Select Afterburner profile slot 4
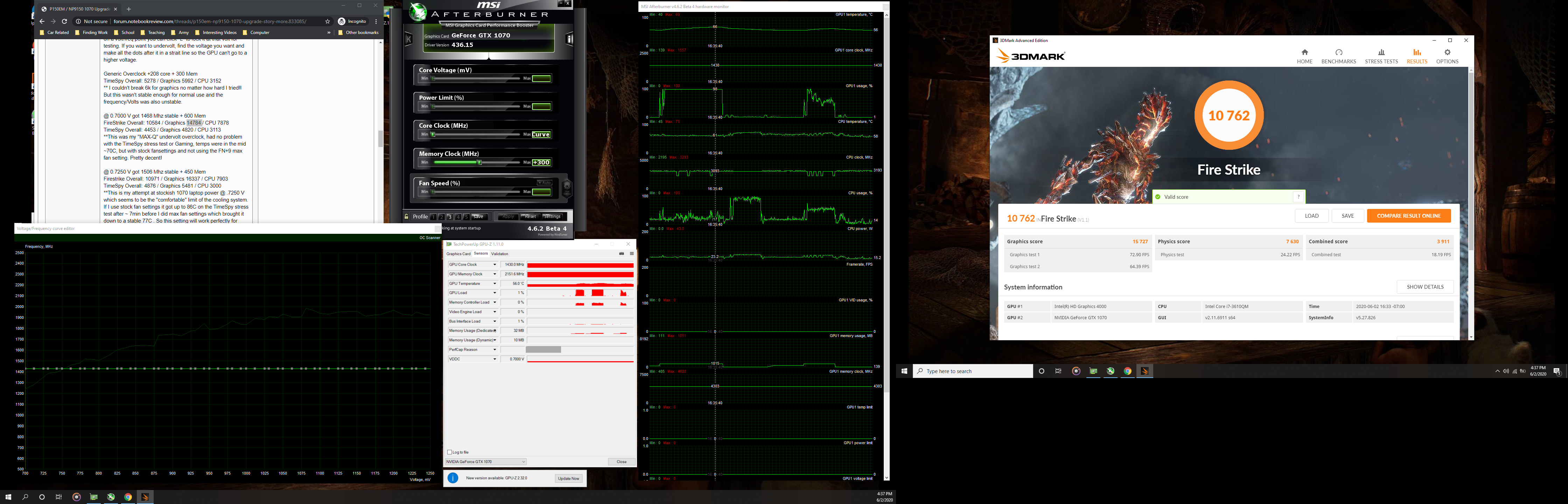Viewport: 1568px width, 504px height. 458,217
